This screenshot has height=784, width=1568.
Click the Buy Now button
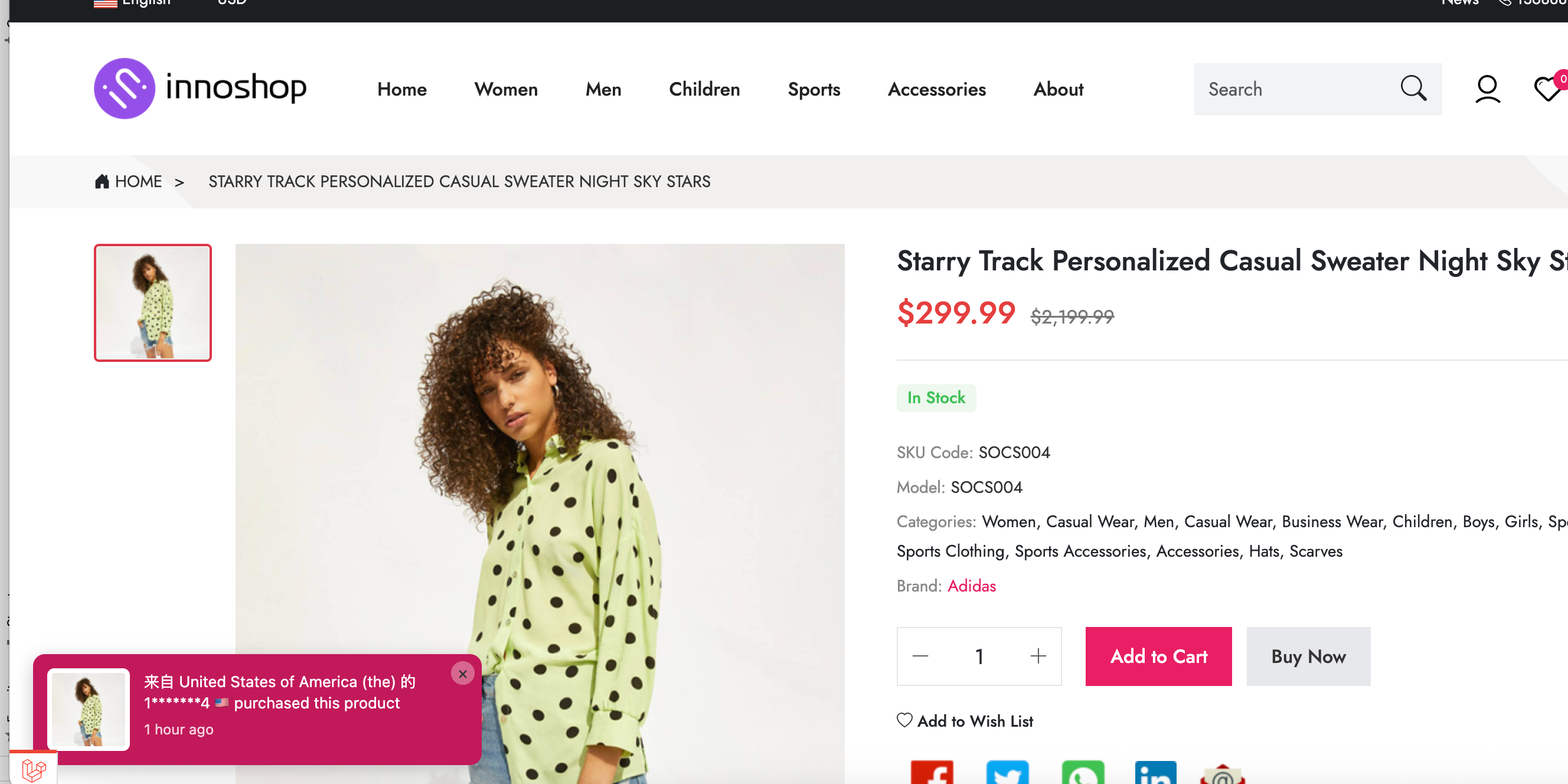pyautogui.click(x=1308, y=656)
